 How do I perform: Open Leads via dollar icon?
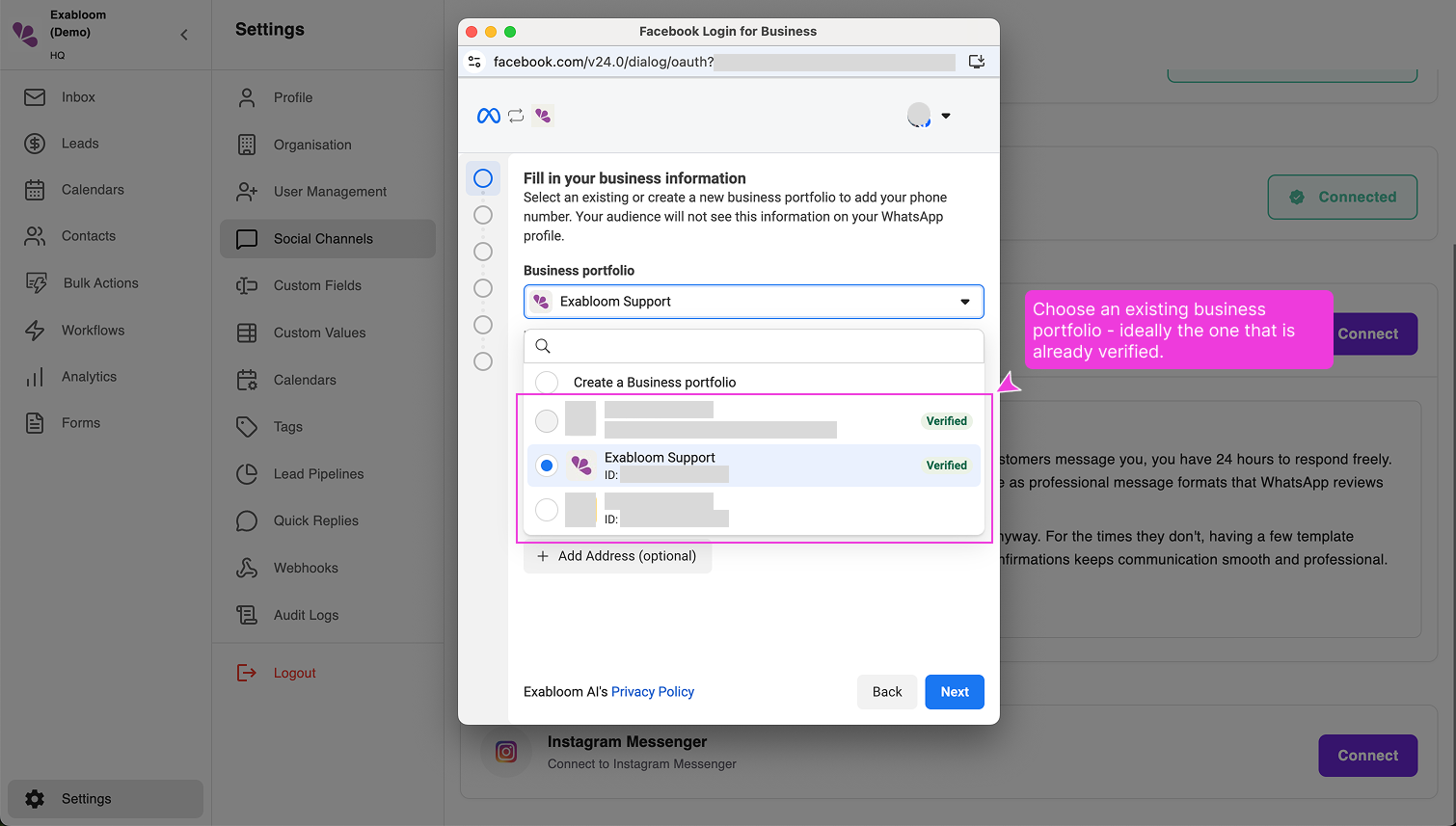pyautogui.click(x=35, y=144)
